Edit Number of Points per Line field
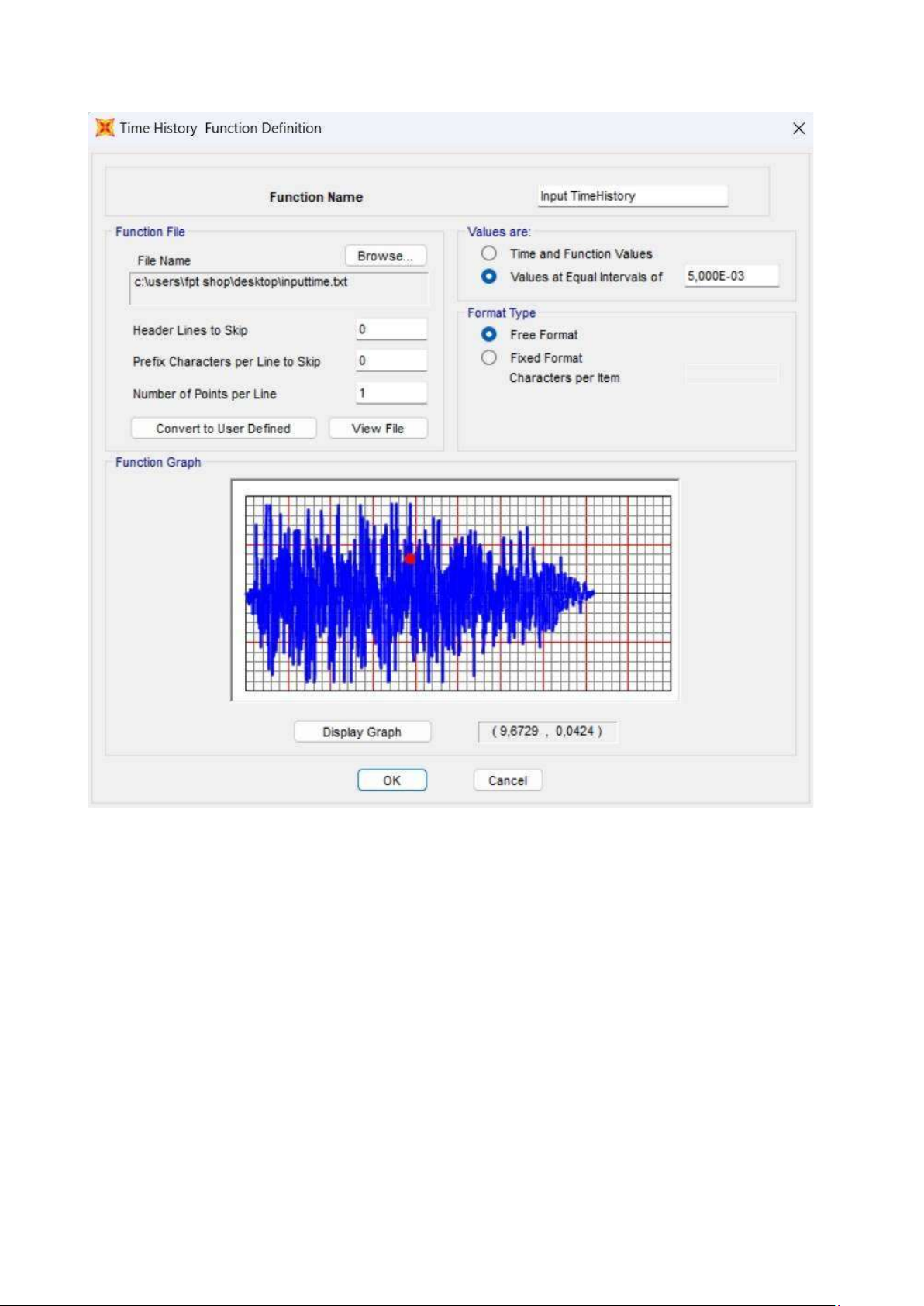The height and width of the screenshot is (1306, 924). tap(391, 393)
